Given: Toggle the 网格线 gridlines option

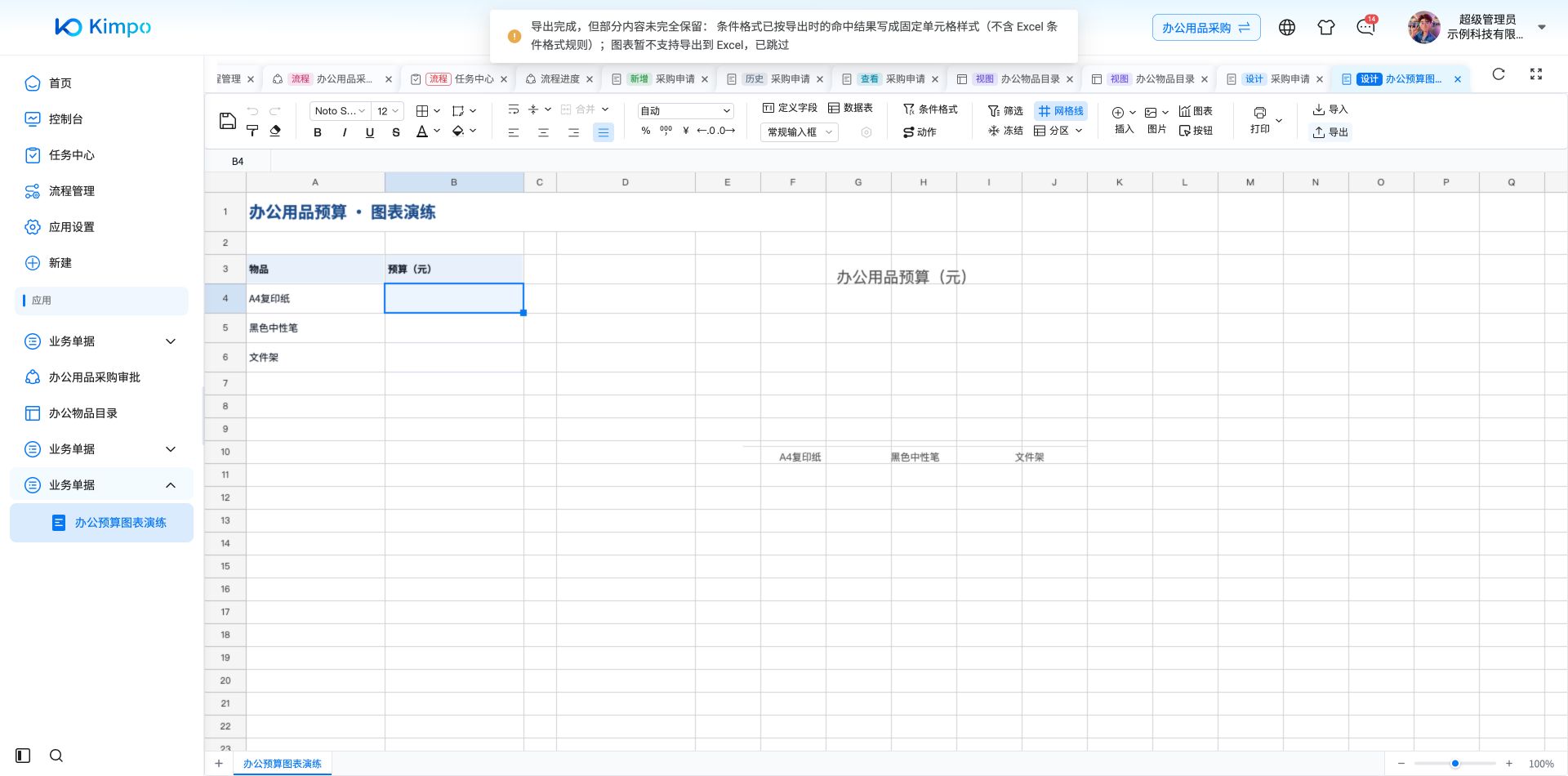Looking at the screenshot, I should tap(1061, 111).
